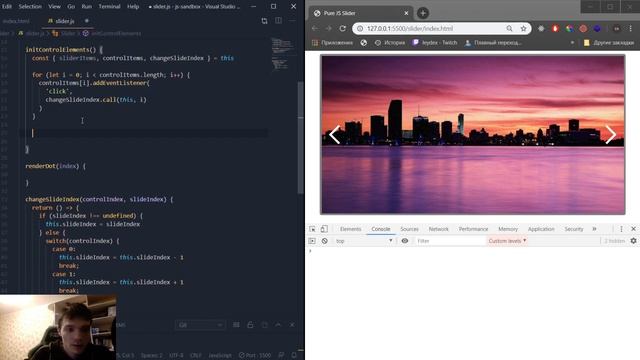The image size is (640, 360).
Task: Click the list view icon in bottom panel
Action: [x=236, y=325]
